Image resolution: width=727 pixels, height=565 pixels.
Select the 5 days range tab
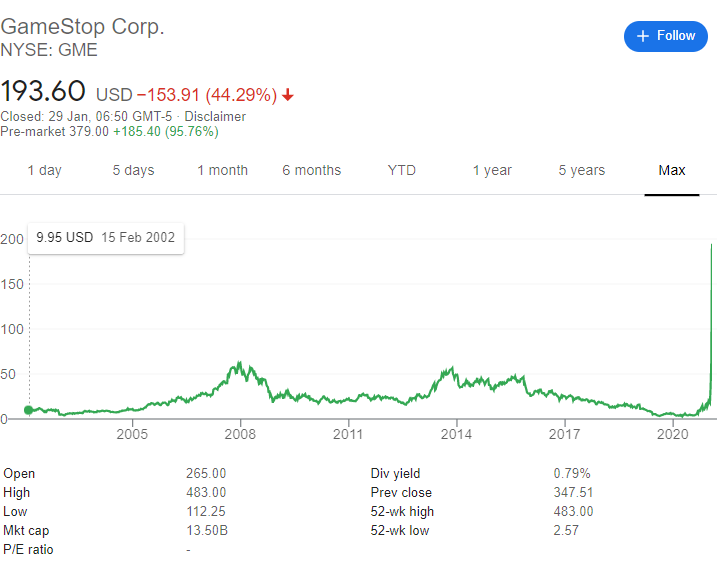click(x=133, y=170)
